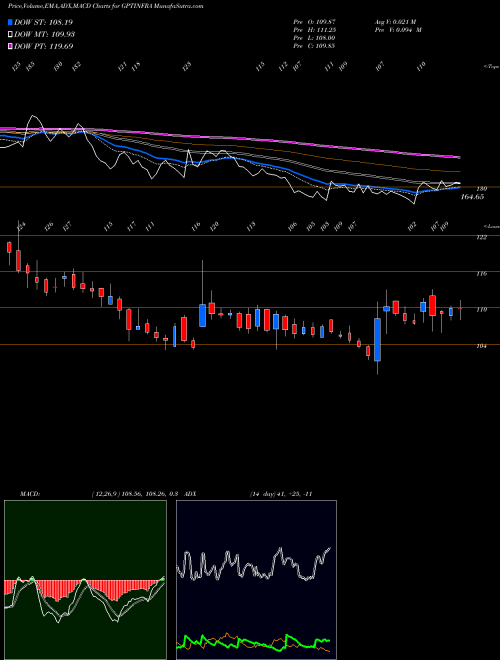Click the blue DOW ST legend swatch

pyautogui.click(x=10, y=22)
